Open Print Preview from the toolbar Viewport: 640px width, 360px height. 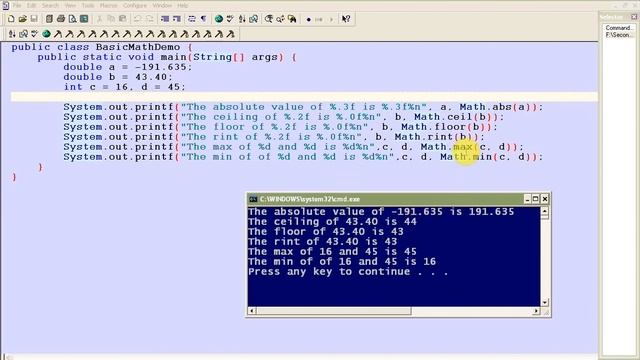point(72,19)
